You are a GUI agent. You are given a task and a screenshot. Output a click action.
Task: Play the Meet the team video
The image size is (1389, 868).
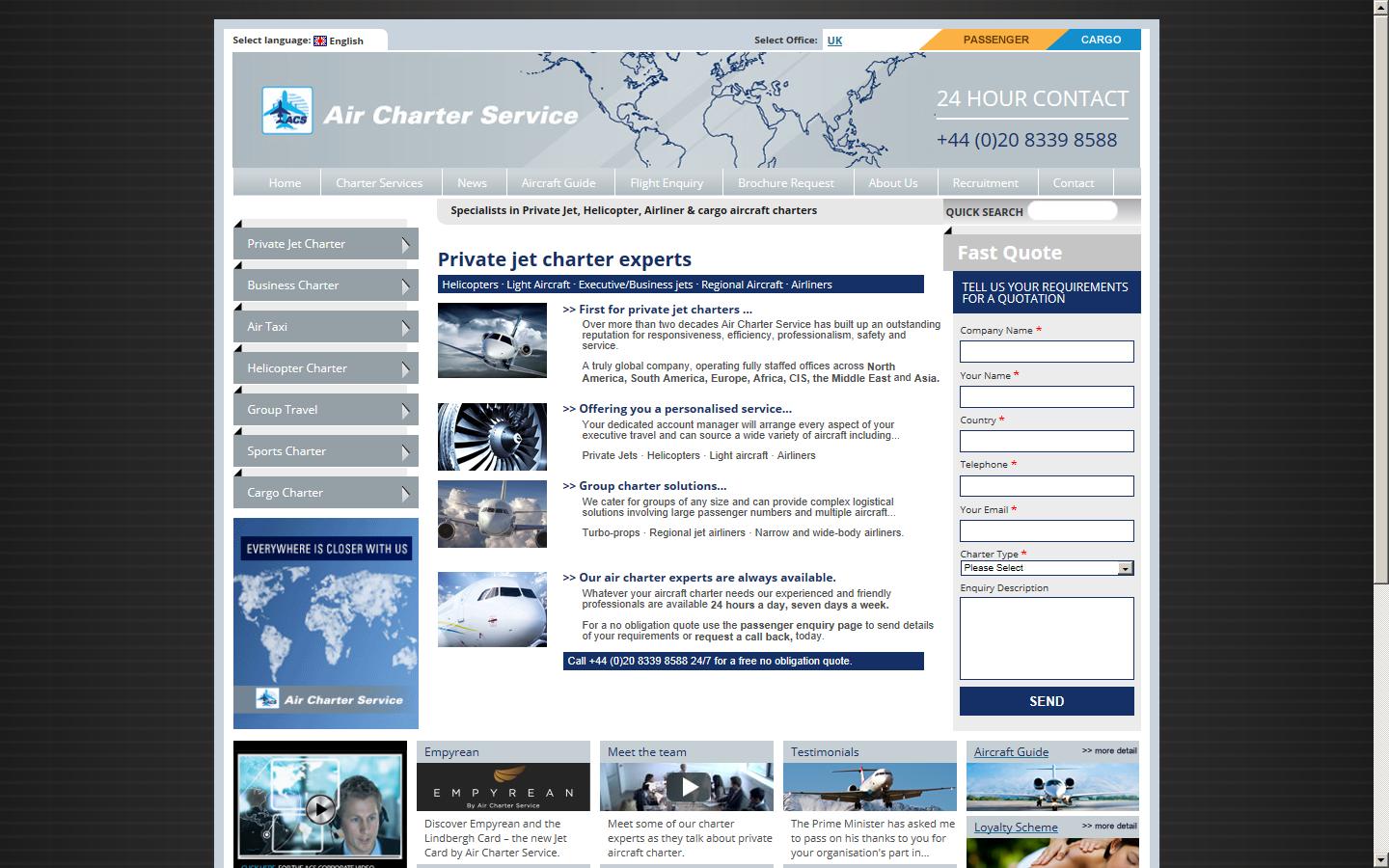pyautogui.click(x=687, y=786)
